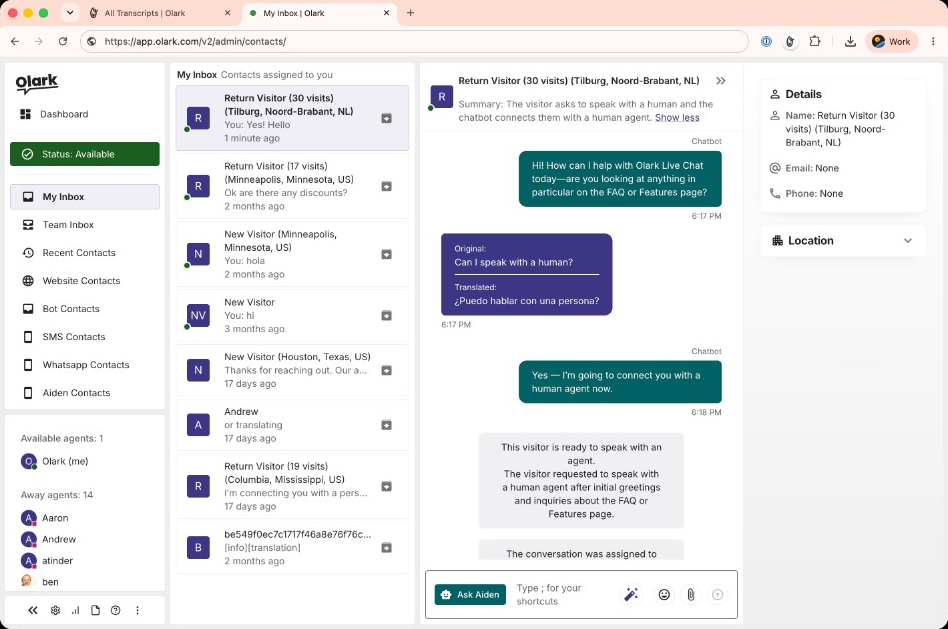Open sidebar footer more options menu
The width and height of the screenshot is (948, 629).
(137, 610)
